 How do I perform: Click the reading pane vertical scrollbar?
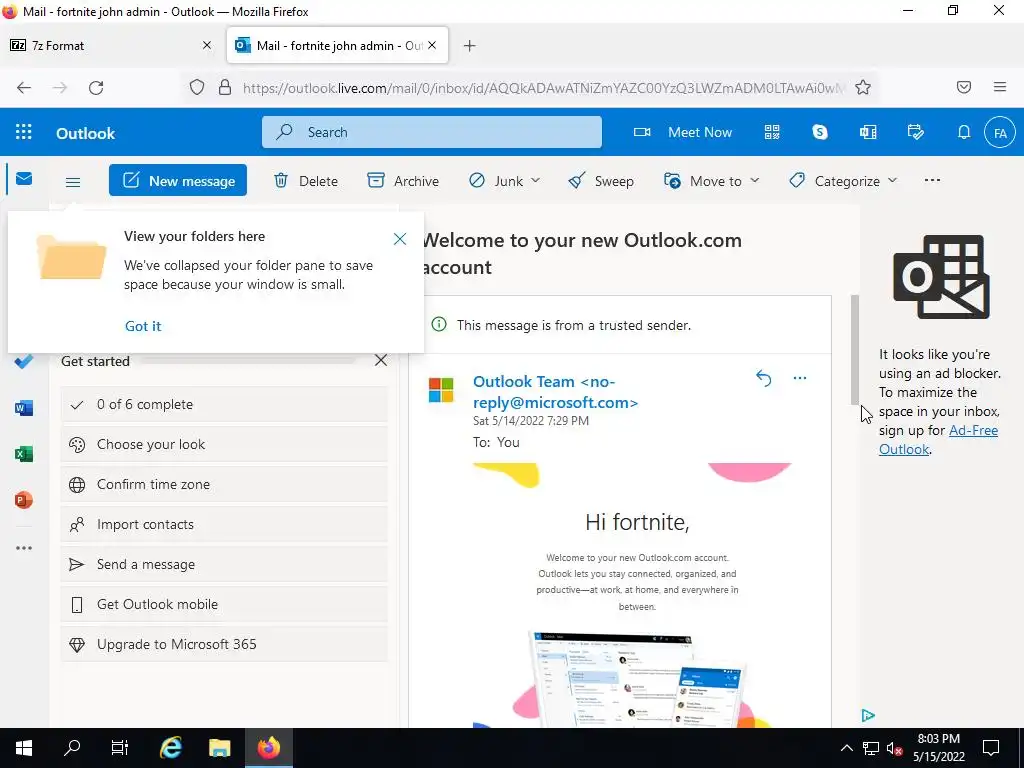tap(854, 349)
